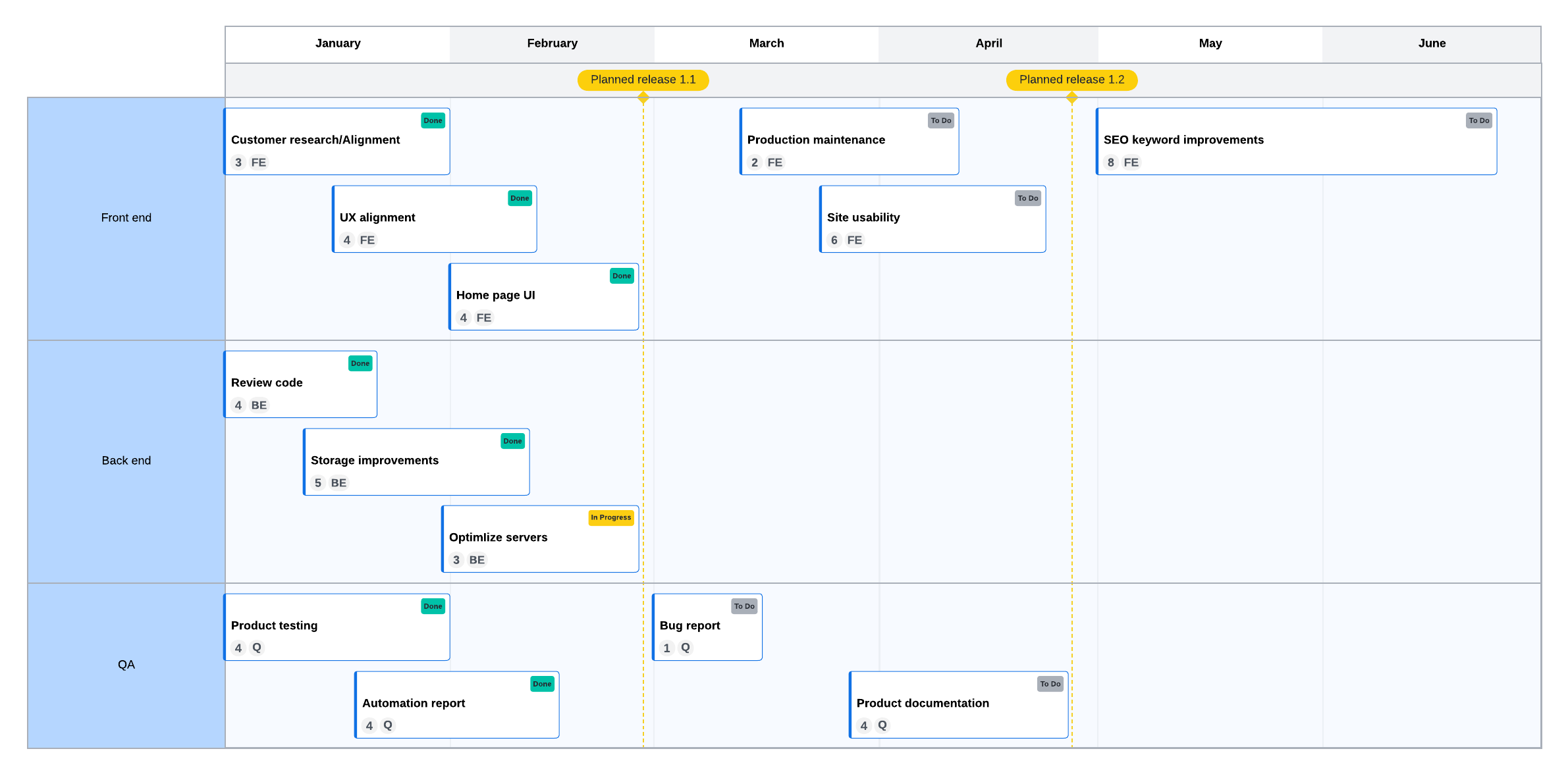This screenshot has width=1568, height=776.
Task: Click the Planned release 1.1 label
Action: tap(643, 80)
